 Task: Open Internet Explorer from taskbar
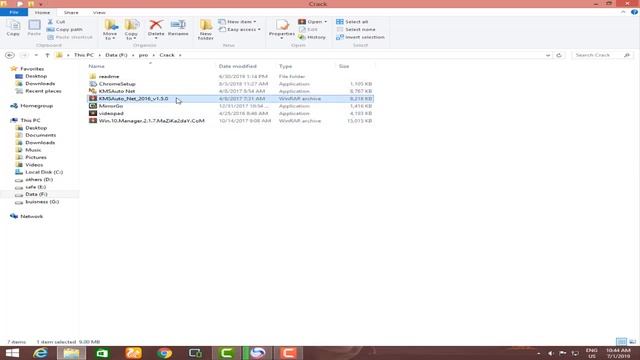[40, 353]
